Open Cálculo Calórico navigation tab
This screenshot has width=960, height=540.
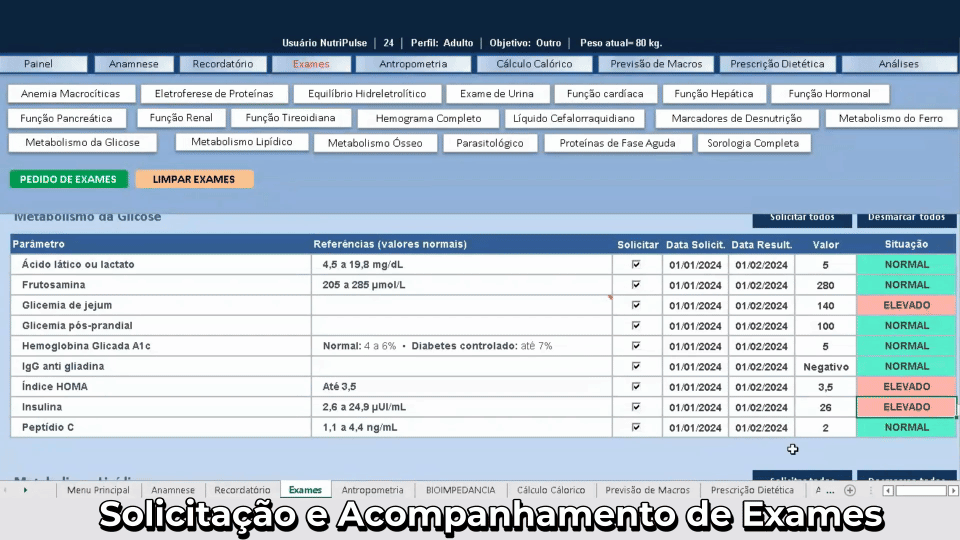coord(534,64)
